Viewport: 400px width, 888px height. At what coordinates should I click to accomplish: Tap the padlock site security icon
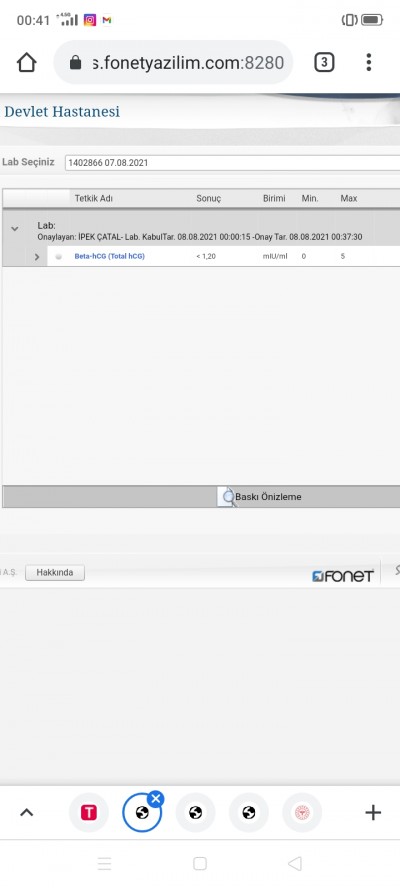click(x=75, y=62)
